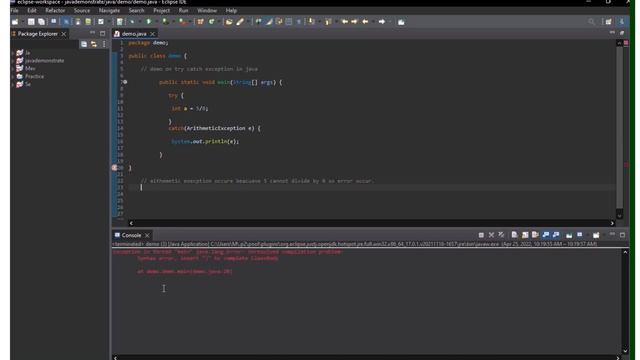Open the Forward navigation dropdown arrow
640x360 pixels.
point(389,22)
